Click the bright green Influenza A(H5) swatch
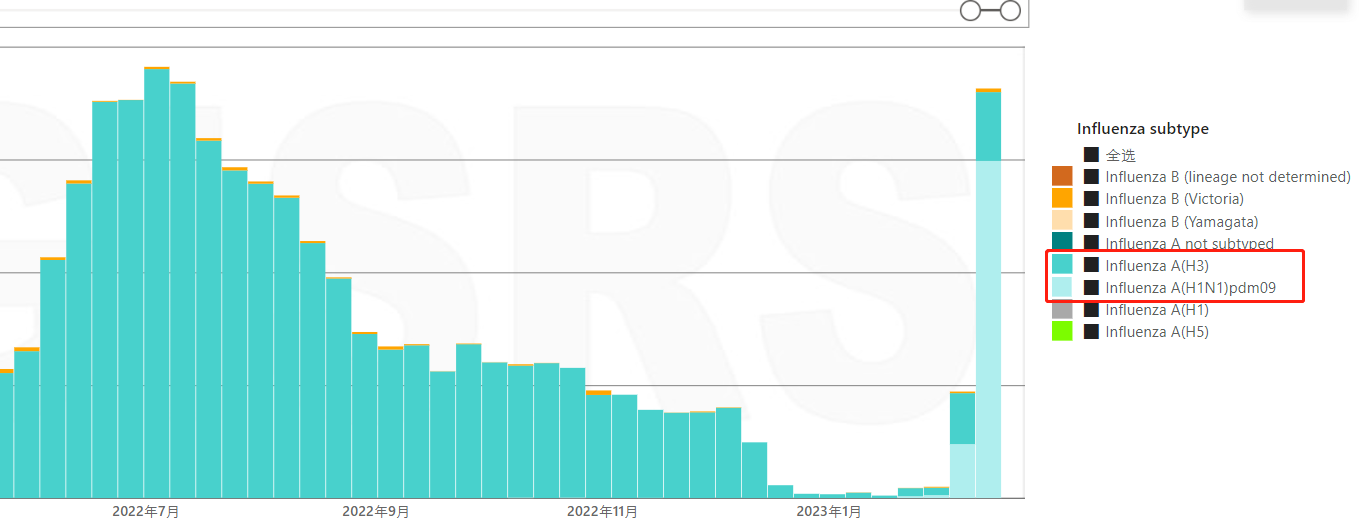Screen dimensions: 1365x527 click(x=1061, y=331)
